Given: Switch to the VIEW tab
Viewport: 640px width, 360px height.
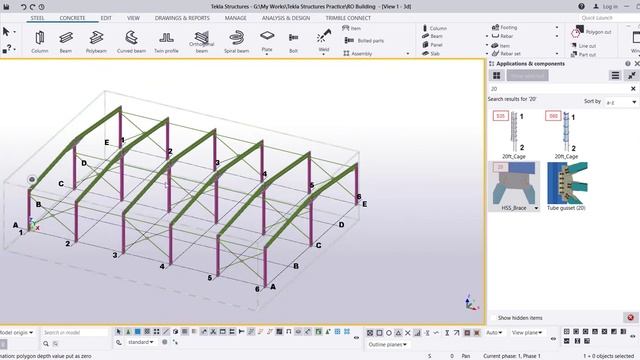Looking at the screenshot, I should pyautogui.click(x=133, y=18).
